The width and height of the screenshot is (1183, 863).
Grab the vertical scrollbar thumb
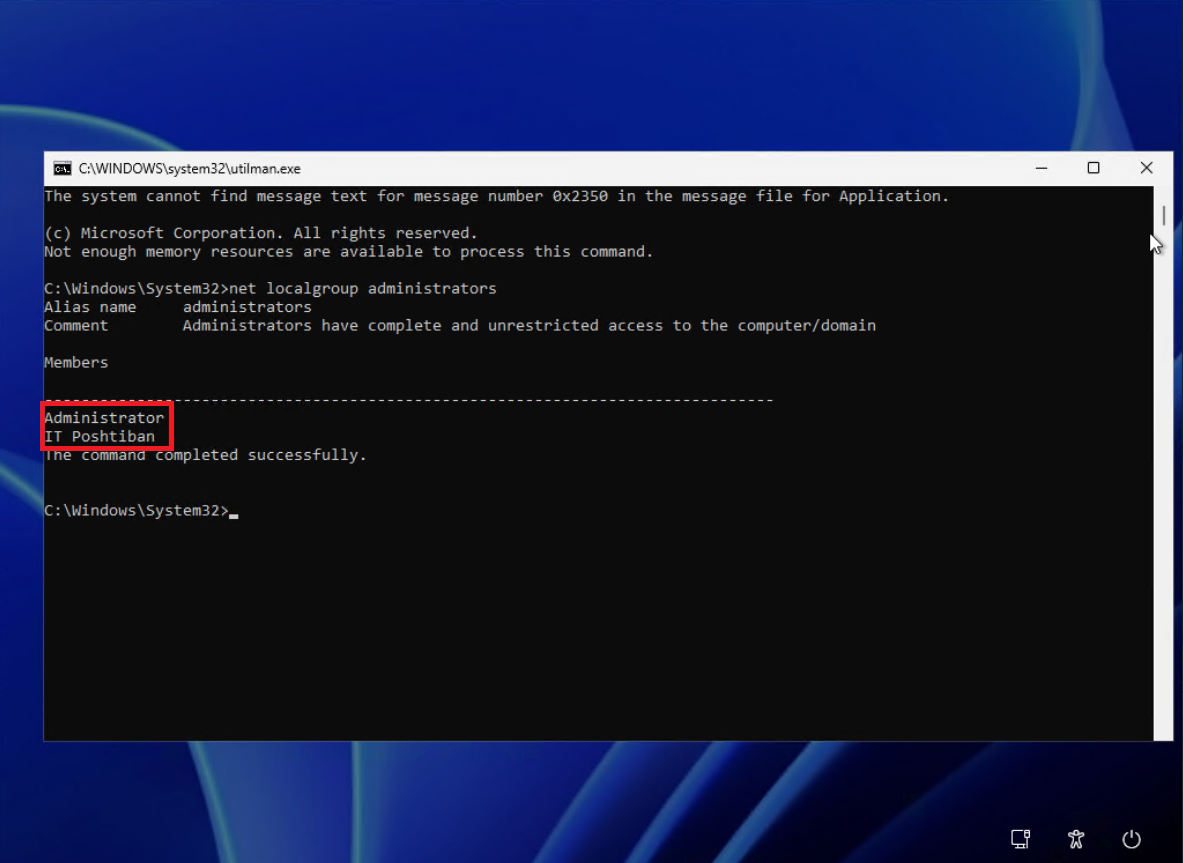point(1162,213)
